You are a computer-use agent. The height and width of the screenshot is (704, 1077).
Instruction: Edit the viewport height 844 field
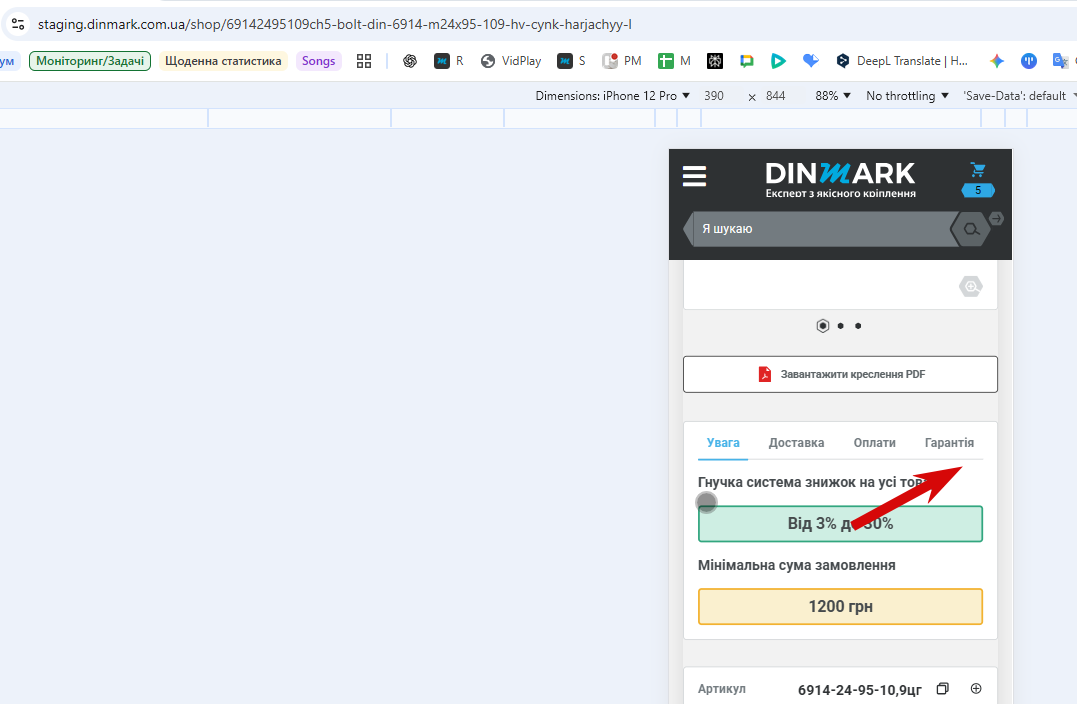pyautogui.click(x=776, y=95)
